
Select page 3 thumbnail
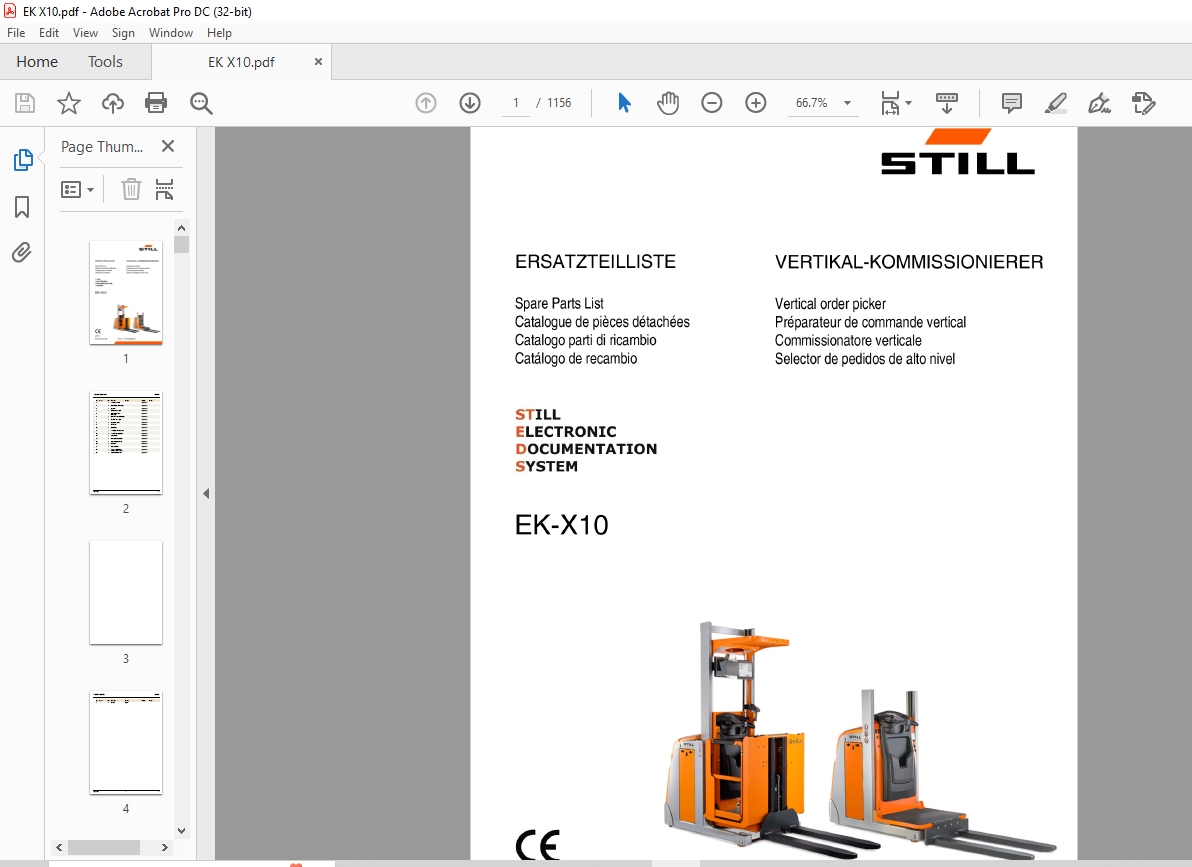[125, 592]
